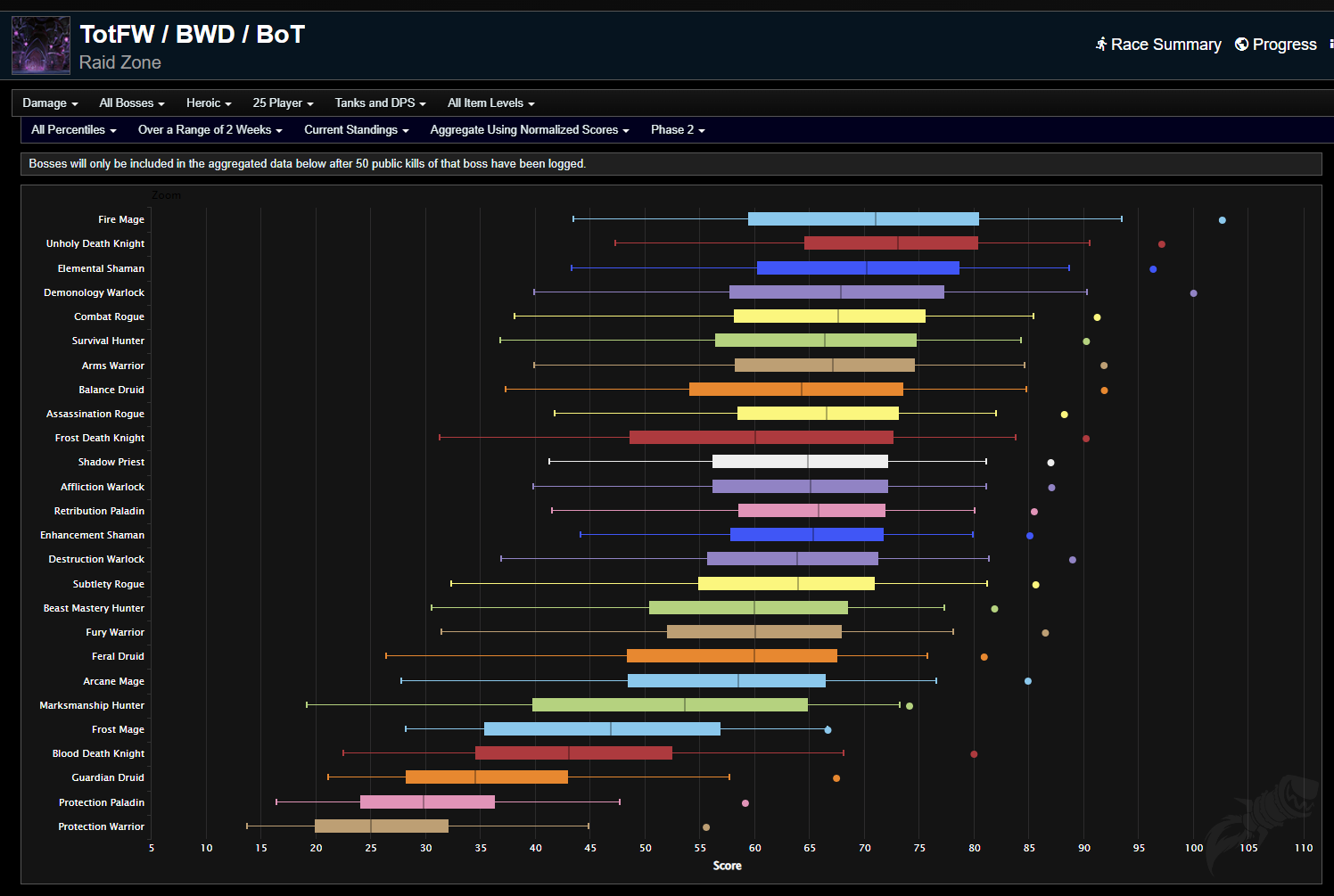
Task: Open the All Item Levels menu
Action: tap(490, 103)
